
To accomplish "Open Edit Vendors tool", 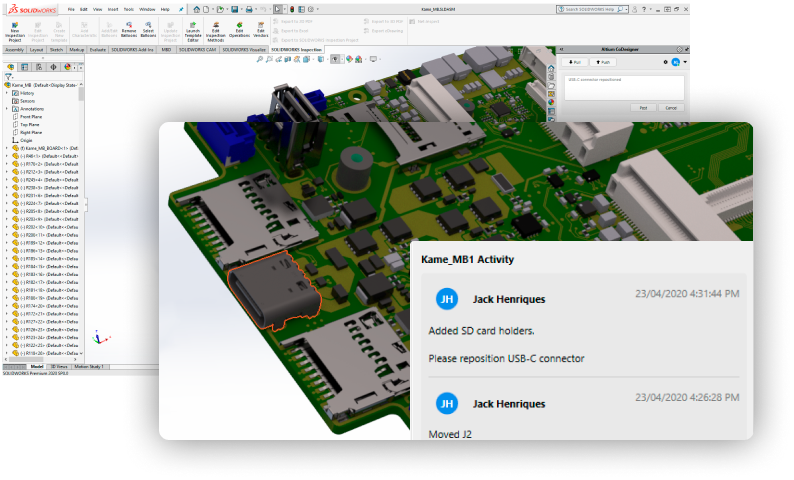I will (261, 30).
